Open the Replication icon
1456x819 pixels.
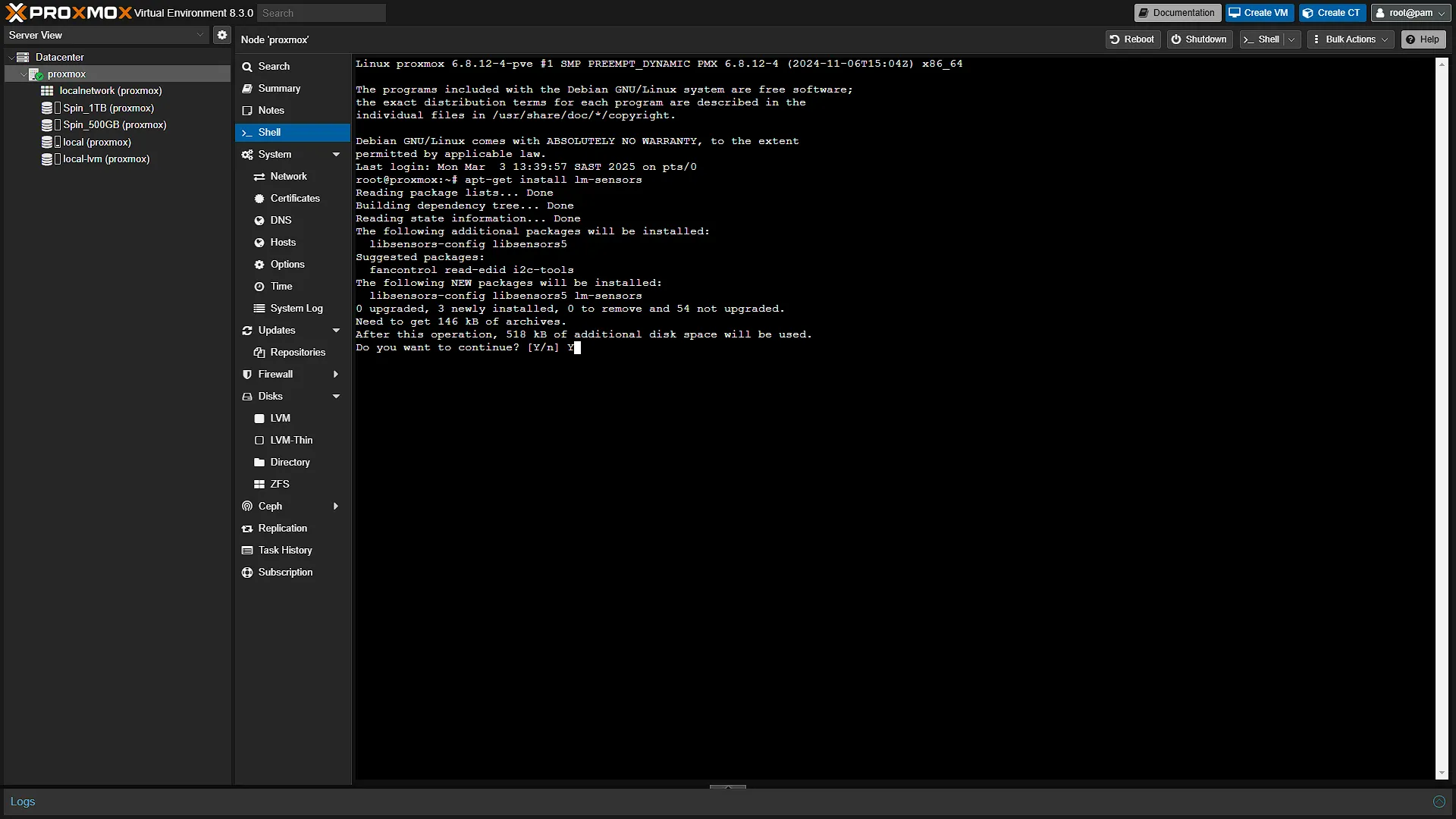click(x=247, y=529)
